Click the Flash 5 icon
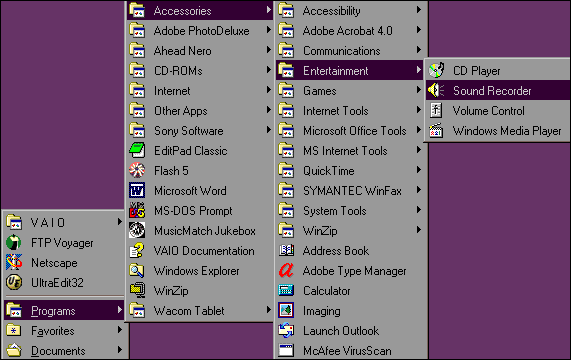 [137, 170]
